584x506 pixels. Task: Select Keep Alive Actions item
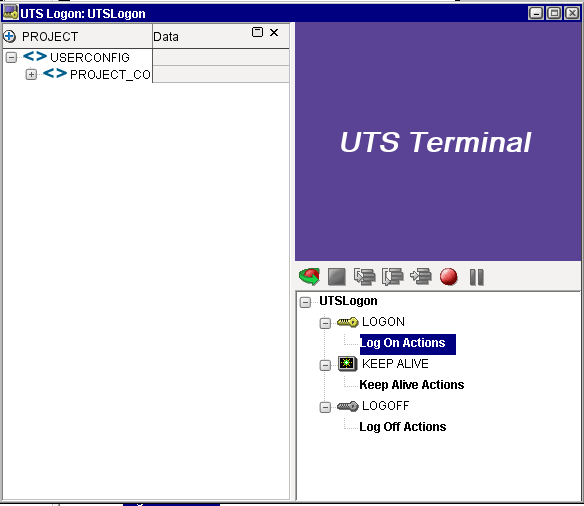pos(412,385)
